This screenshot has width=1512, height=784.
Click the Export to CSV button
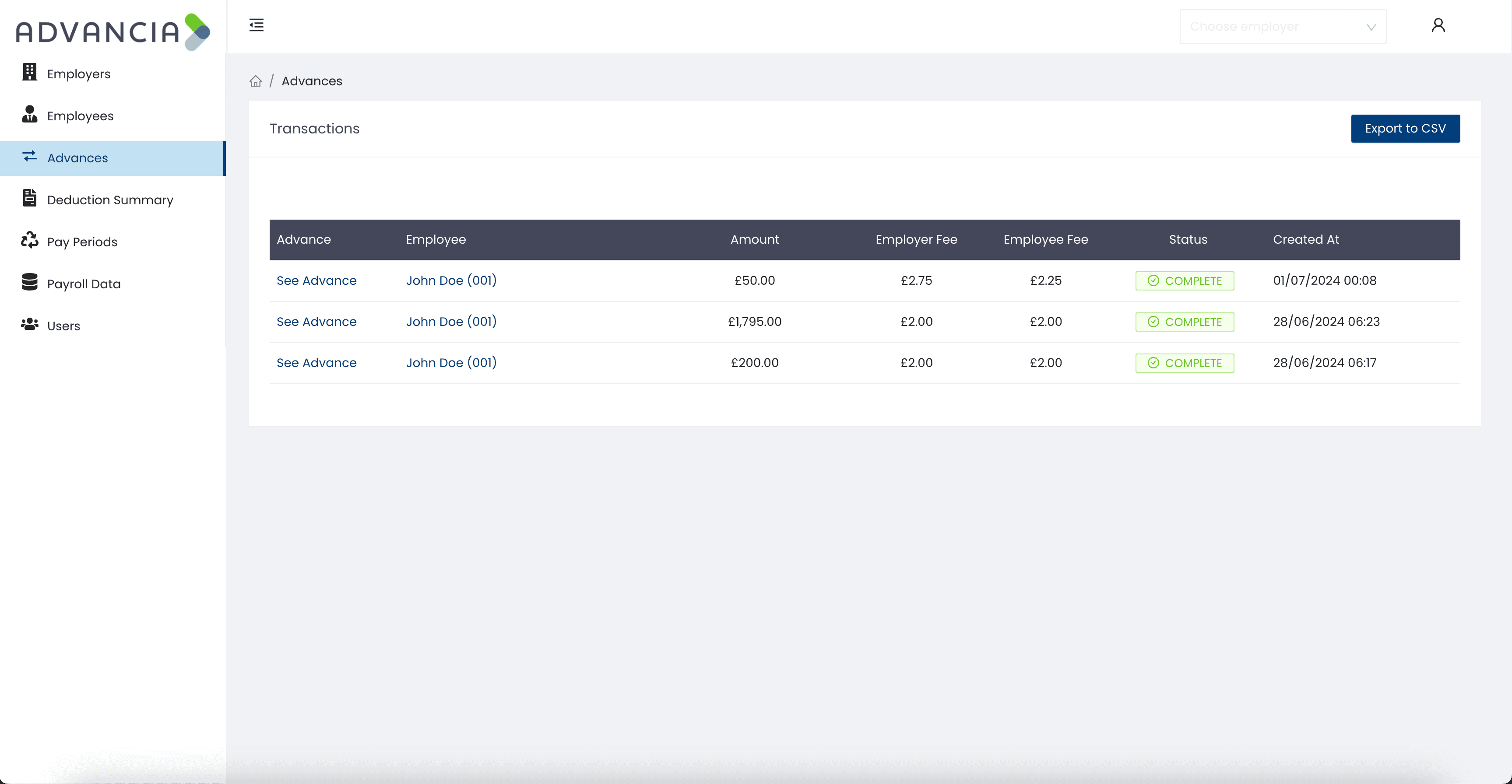1405,129
